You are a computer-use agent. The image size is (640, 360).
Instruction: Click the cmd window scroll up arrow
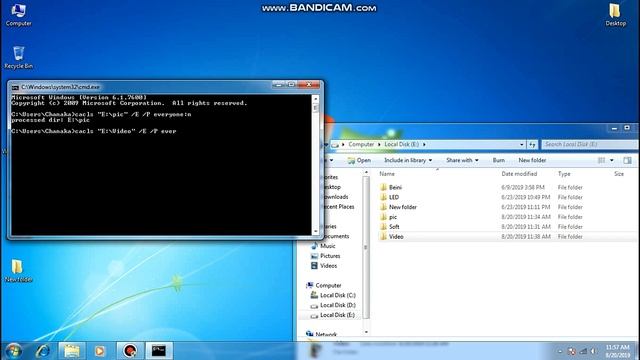click(x=315, y=99)
